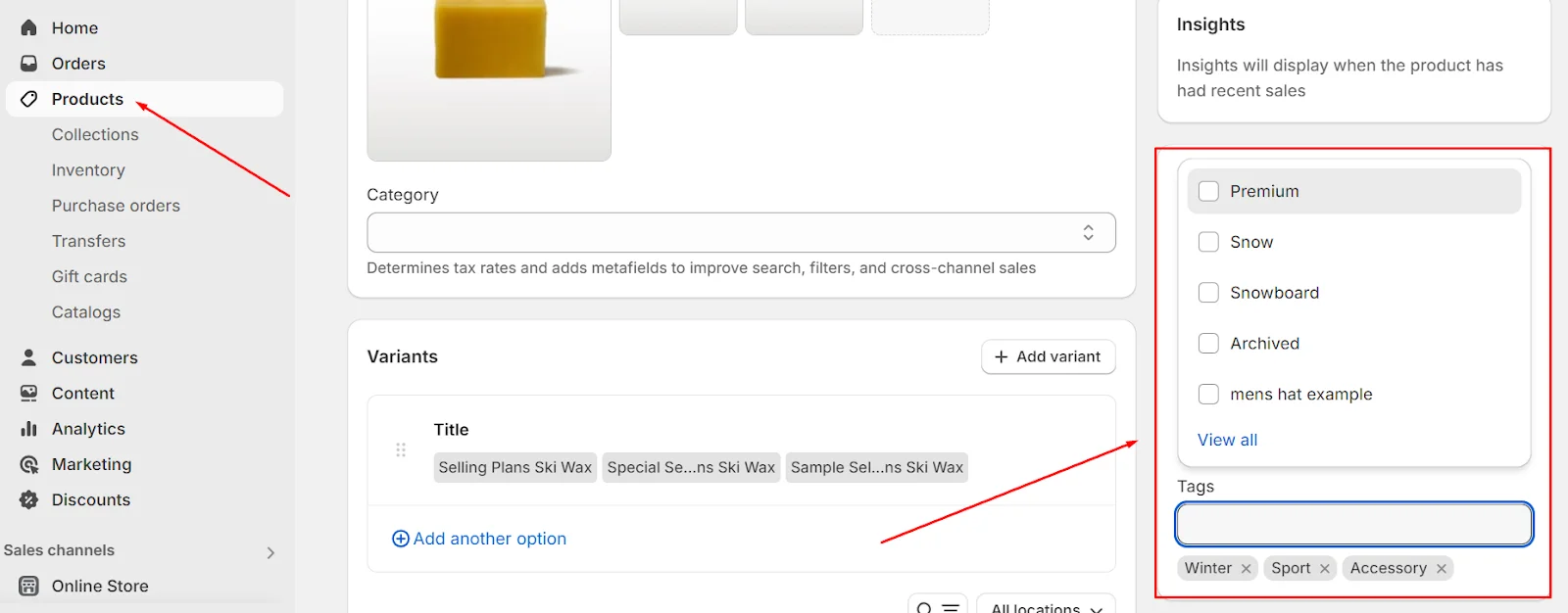
Task: Select the Customers person icon
Action: pyautogui.click(x=29, y=357)
